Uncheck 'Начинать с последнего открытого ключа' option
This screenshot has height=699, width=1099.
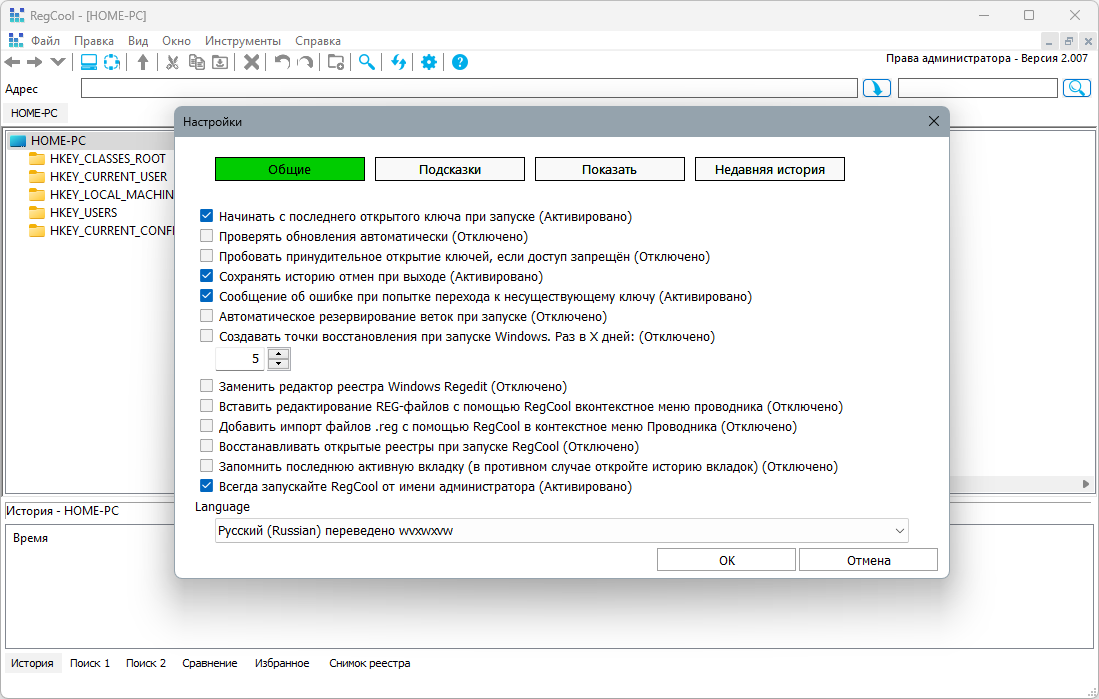point(206,216)
